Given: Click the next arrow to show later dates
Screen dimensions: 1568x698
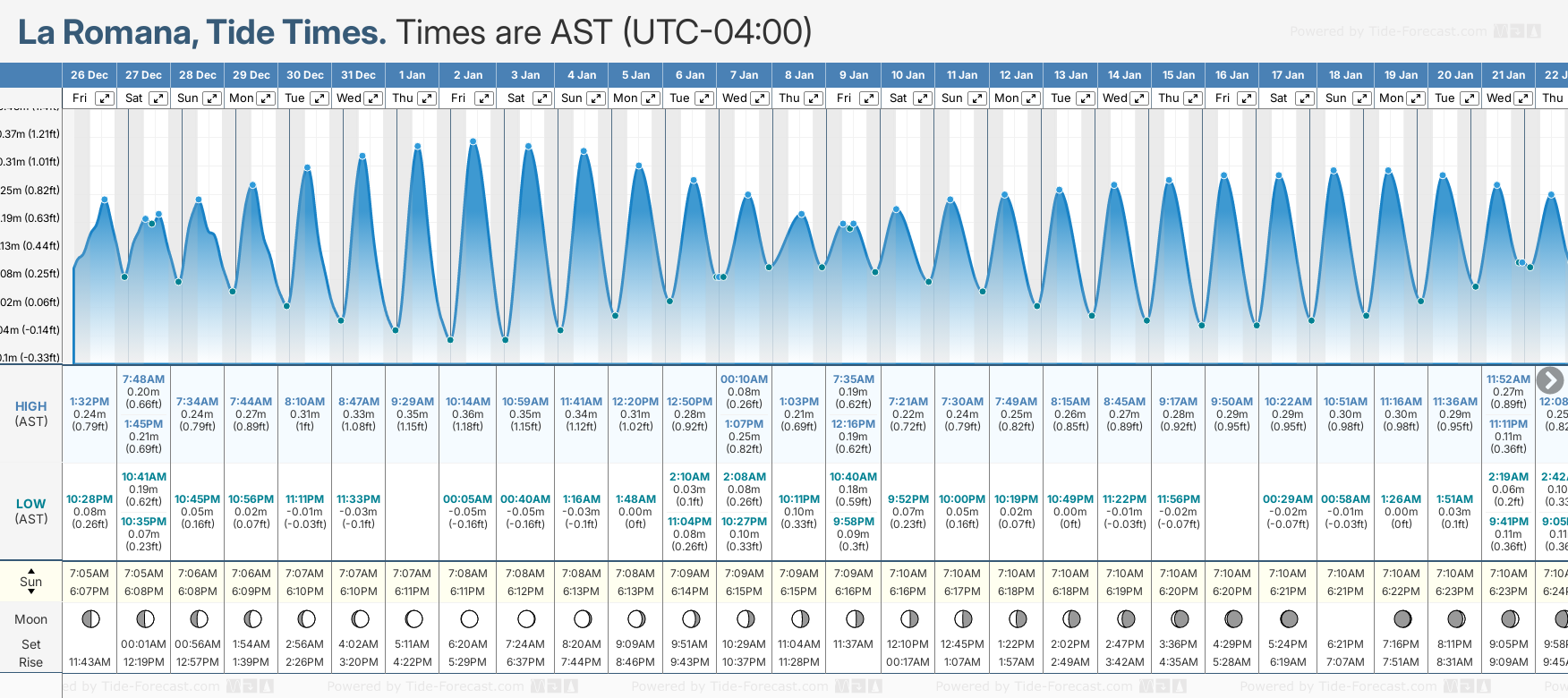Looking at the screenshot, I should (x=1550, y=380).
